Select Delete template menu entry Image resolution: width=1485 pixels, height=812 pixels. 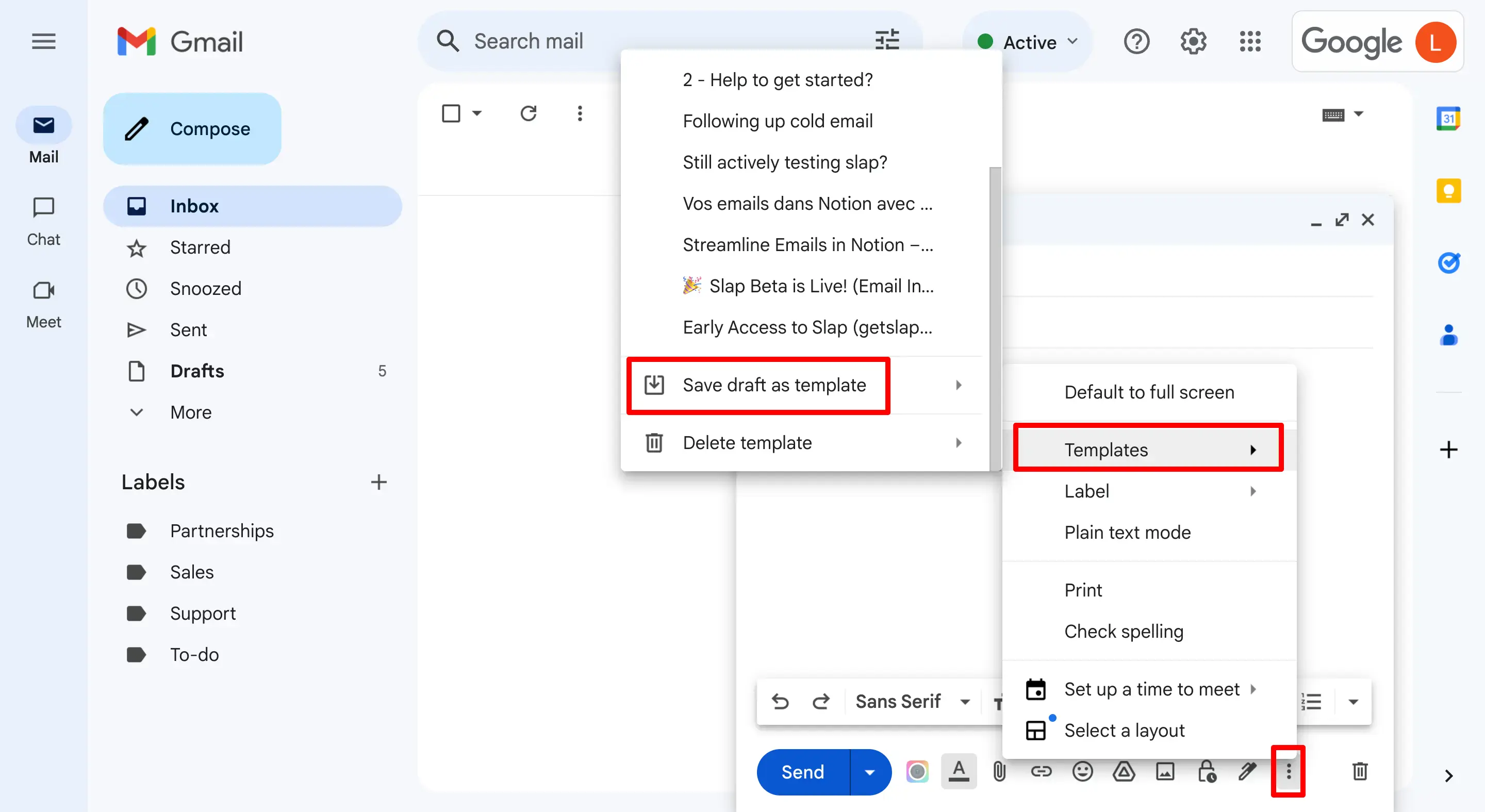[x=747, y=442]
